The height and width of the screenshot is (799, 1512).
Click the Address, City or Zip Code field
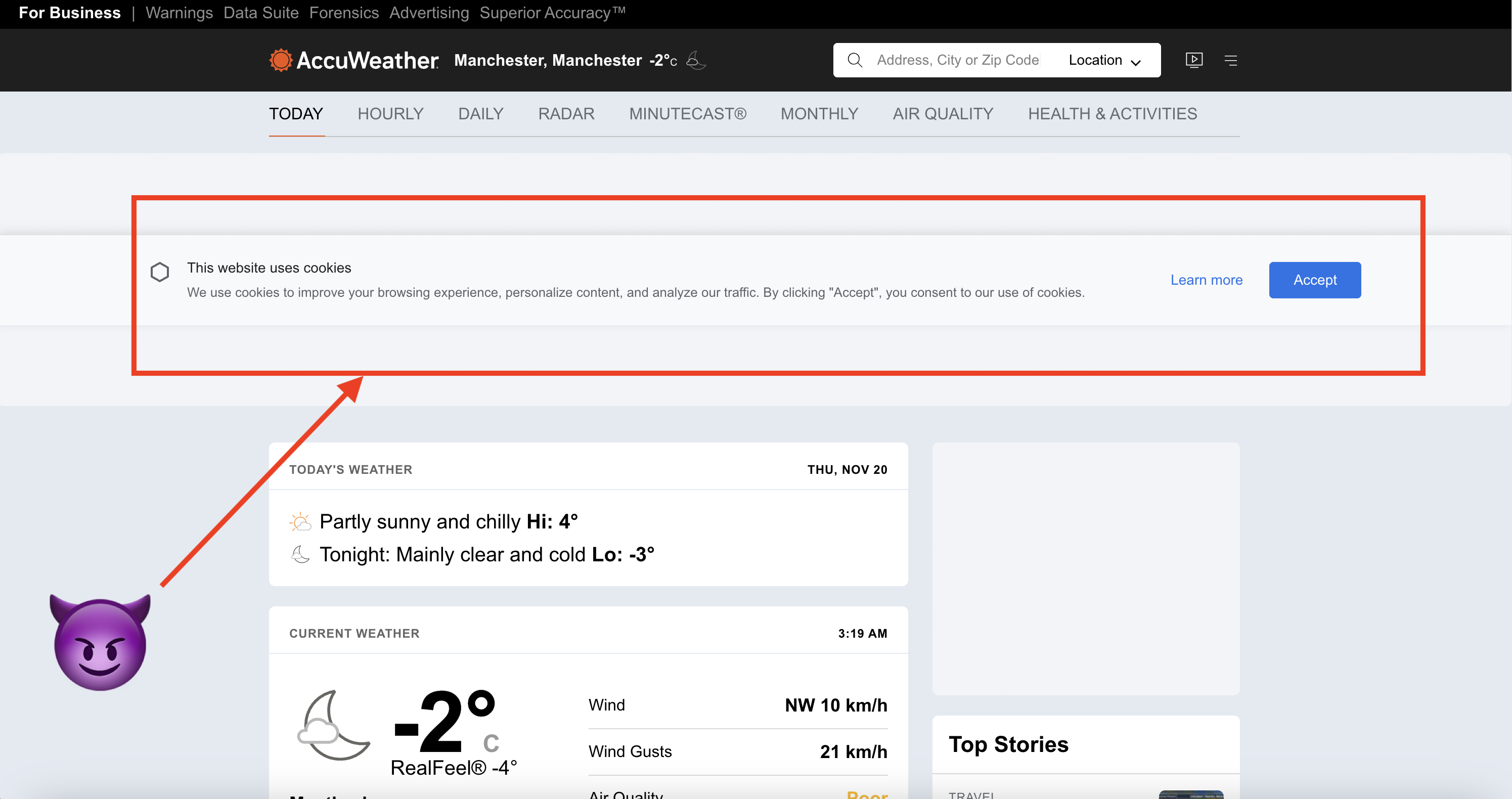click(x=957, y=60)
